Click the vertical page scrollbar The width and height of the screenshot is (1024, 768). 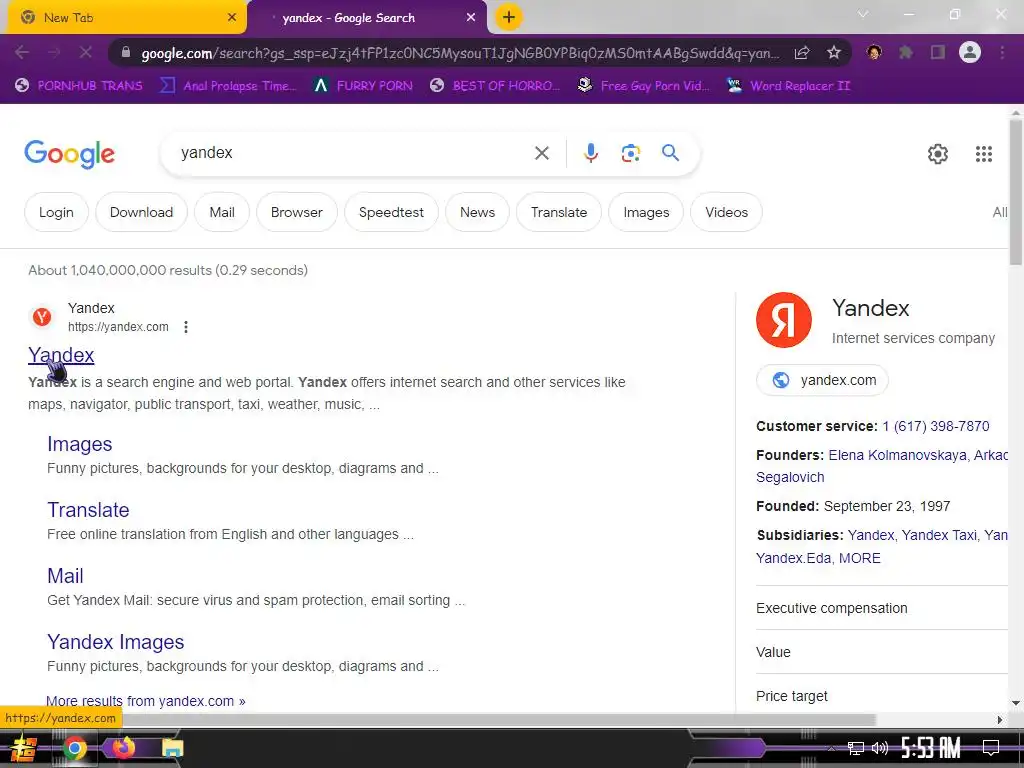click(x=1016, y=193)
